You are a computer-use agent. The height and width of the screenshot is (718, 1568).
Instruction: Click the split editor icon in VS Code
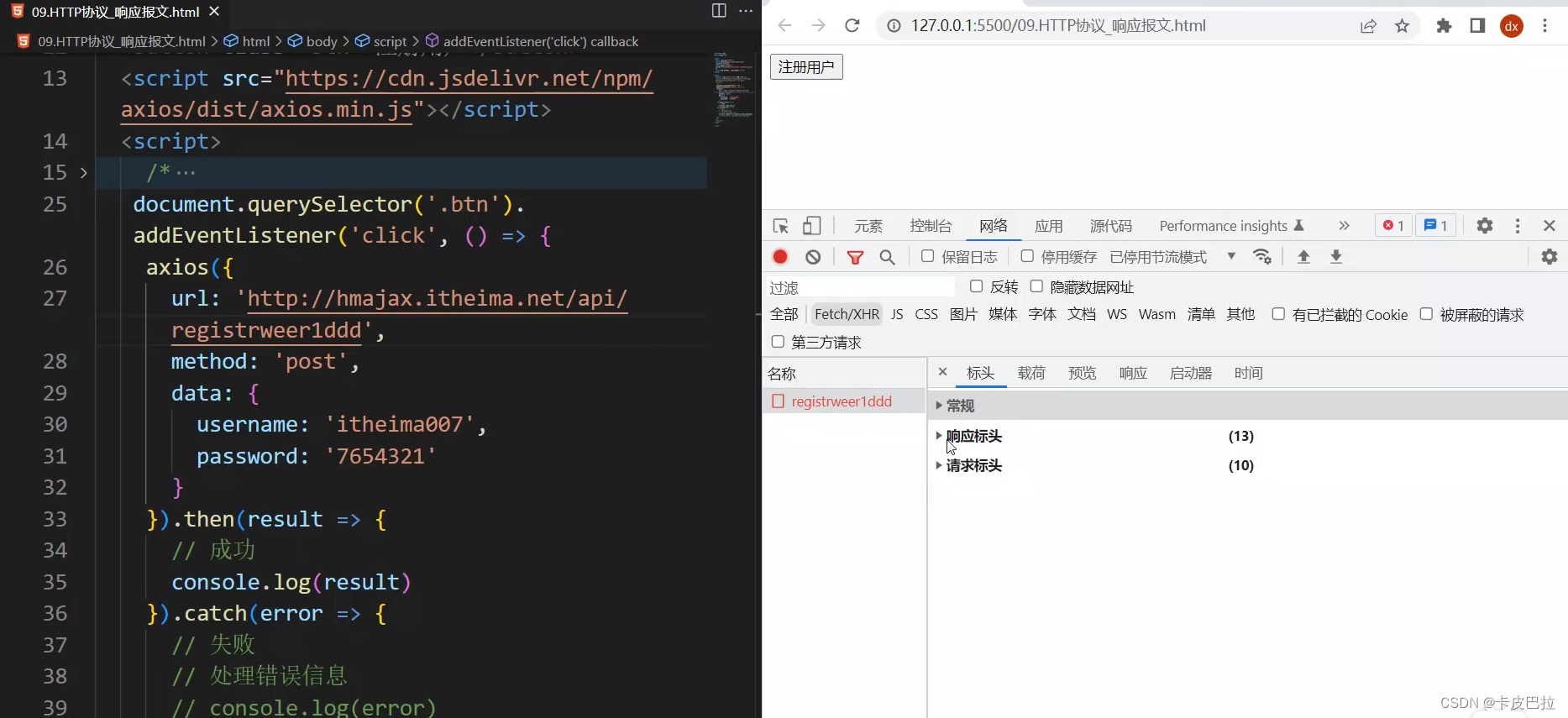coord(719,11)
